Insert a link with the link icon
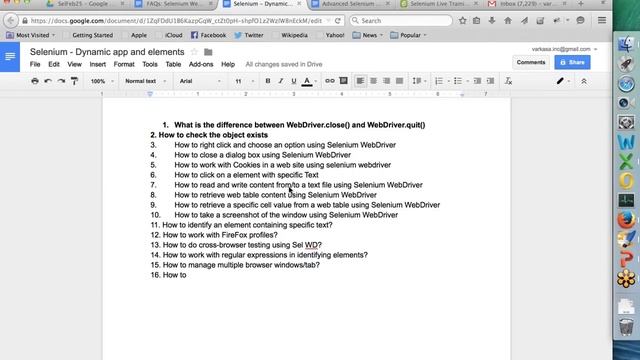Screen dimensions: 640x360 click(329, 81)
